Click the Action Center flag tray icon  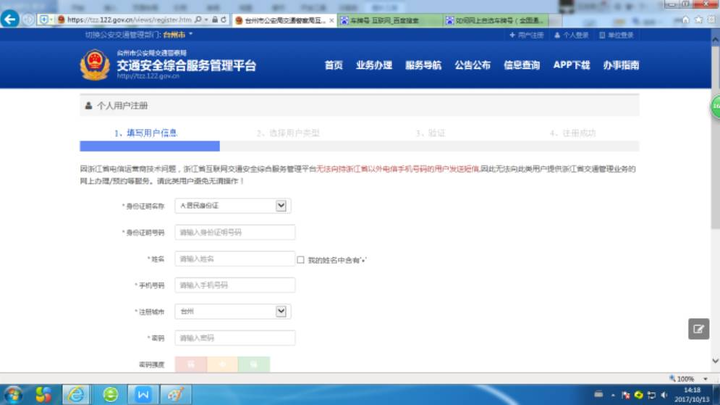click(625, 395)
